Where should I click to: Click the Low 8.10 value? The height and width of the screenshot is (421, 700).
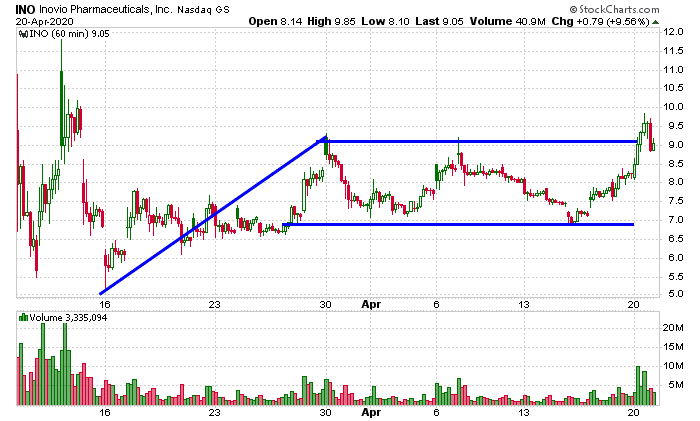point(385,21)
